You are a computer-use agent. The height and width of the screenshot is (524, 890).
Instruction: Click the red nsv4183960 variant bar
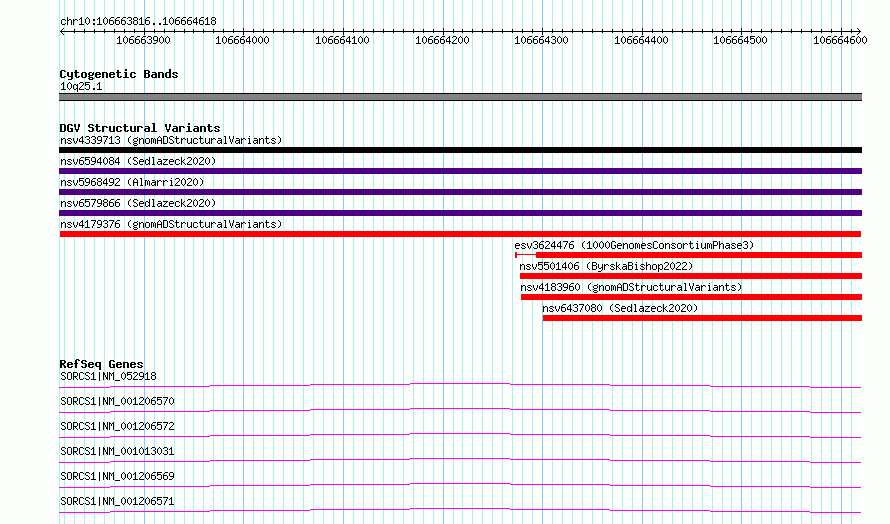(x=691, y=297)
